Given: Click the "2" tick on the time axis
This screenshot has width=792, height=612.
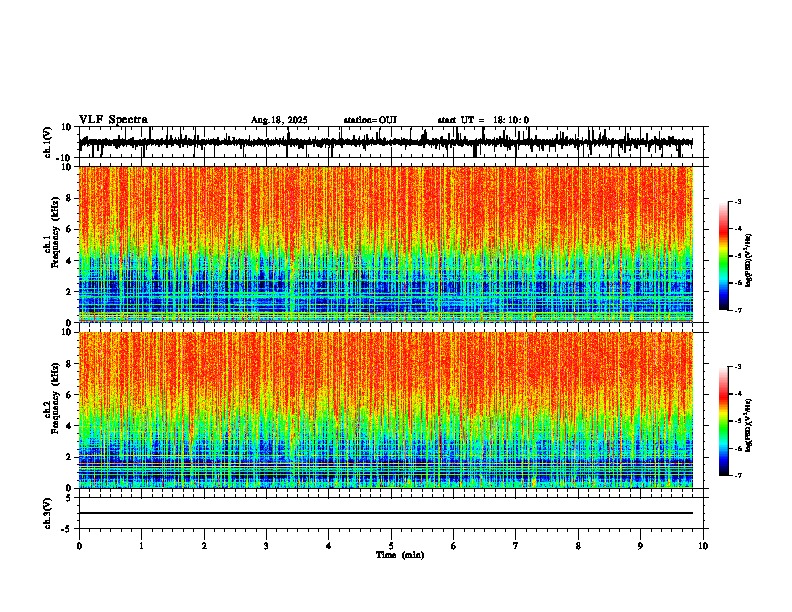Looking at the screenshot, I should (x=204, y=546).
